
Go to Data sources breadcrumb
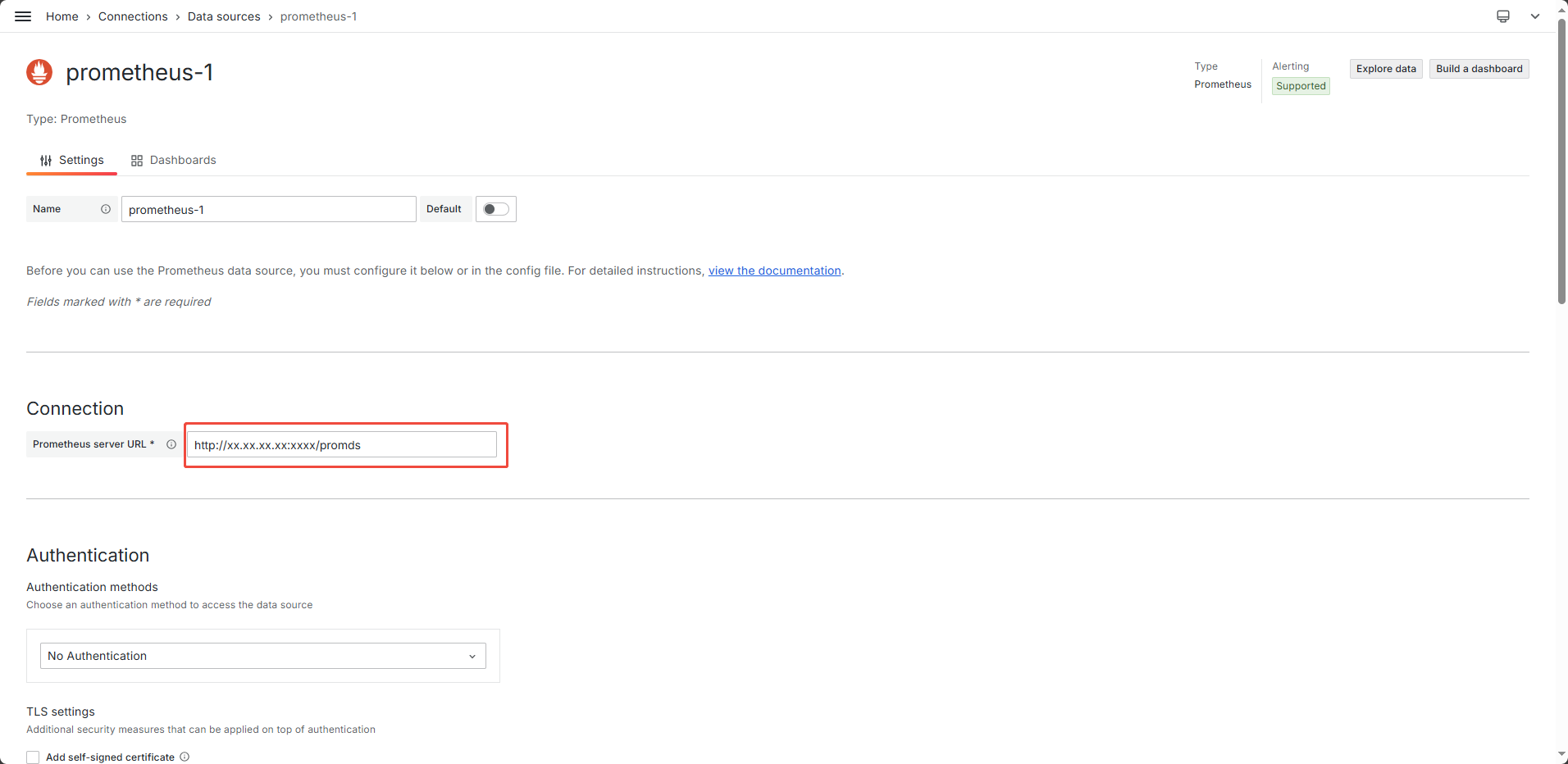tap(224, 16)
